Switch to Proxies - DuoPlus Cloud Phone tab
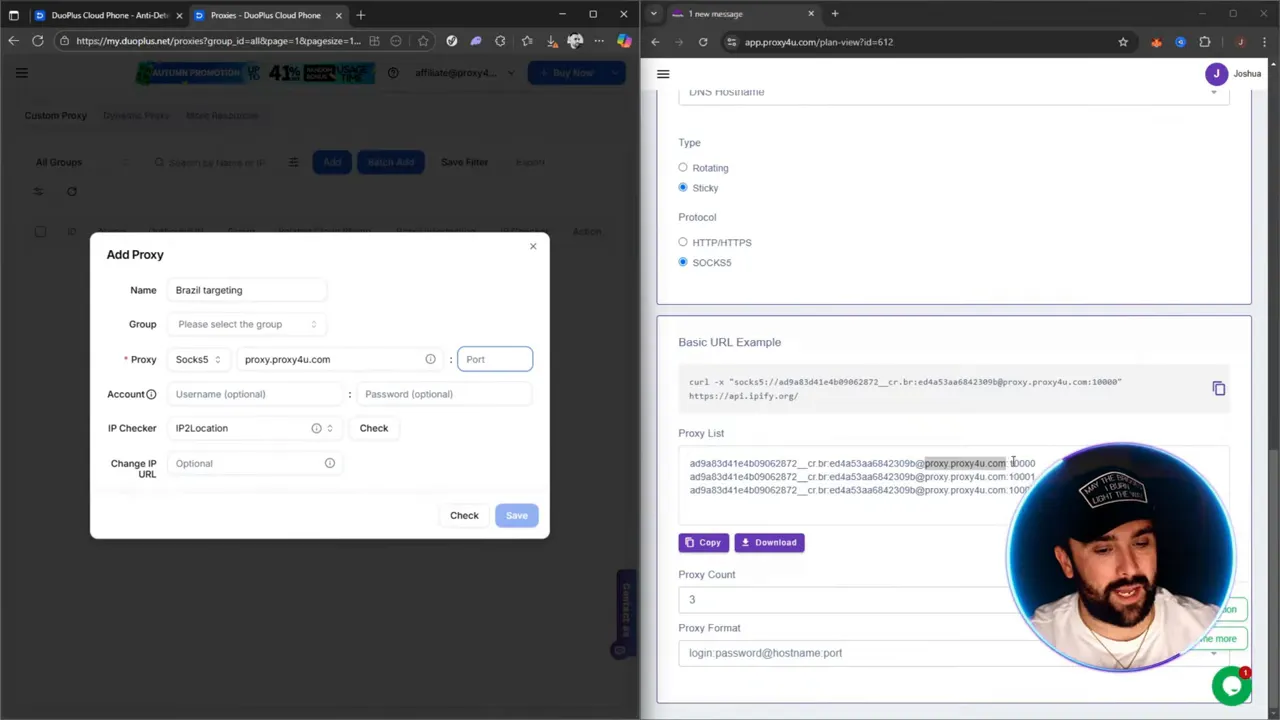The height and width of the screenshot is (720, 1280). [265, 15]
